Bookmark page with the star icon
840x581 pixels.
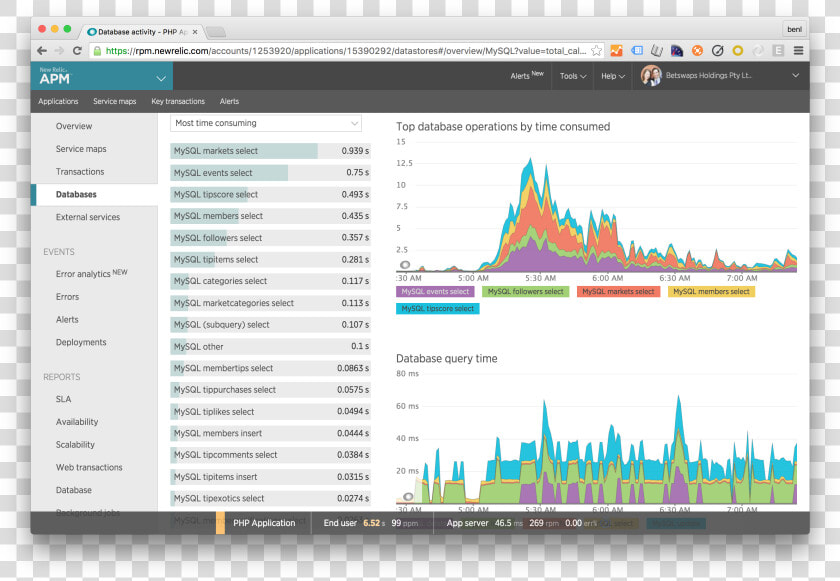[596, 51]
